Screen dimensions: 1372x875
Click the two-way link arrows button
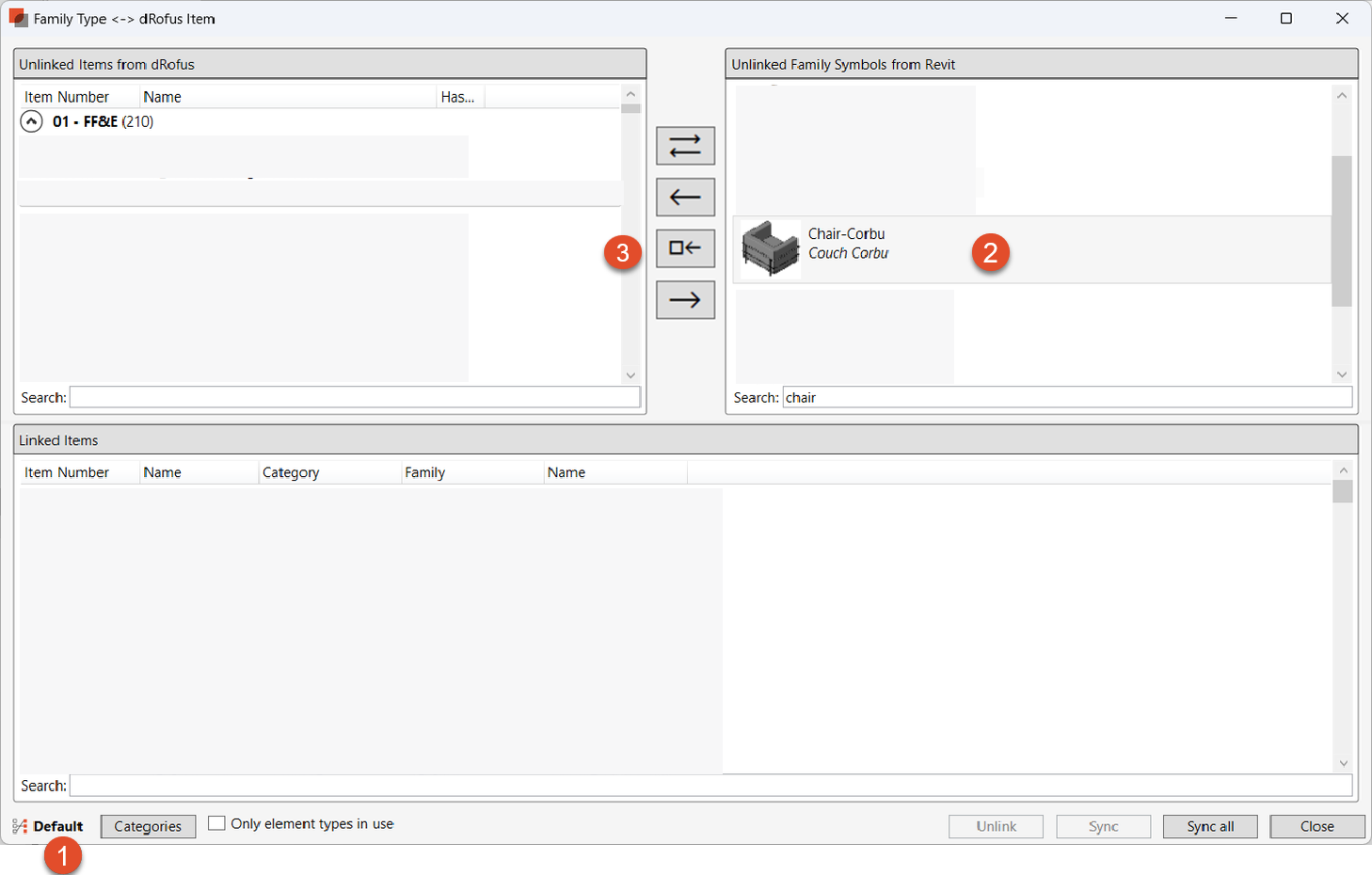tap(685, 146)
